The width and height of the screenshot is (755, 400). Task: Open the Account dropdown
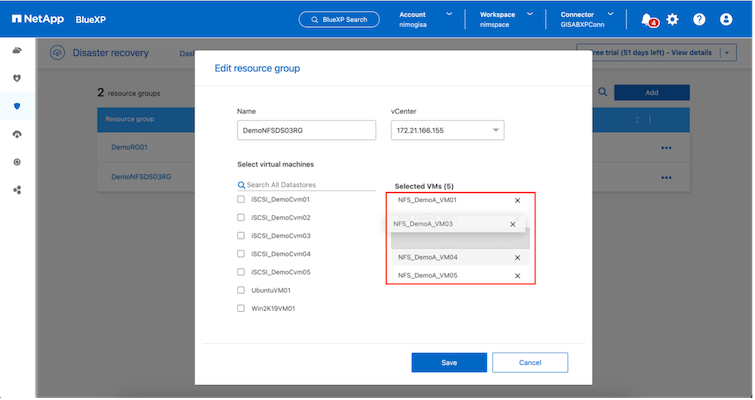[424, 19]
